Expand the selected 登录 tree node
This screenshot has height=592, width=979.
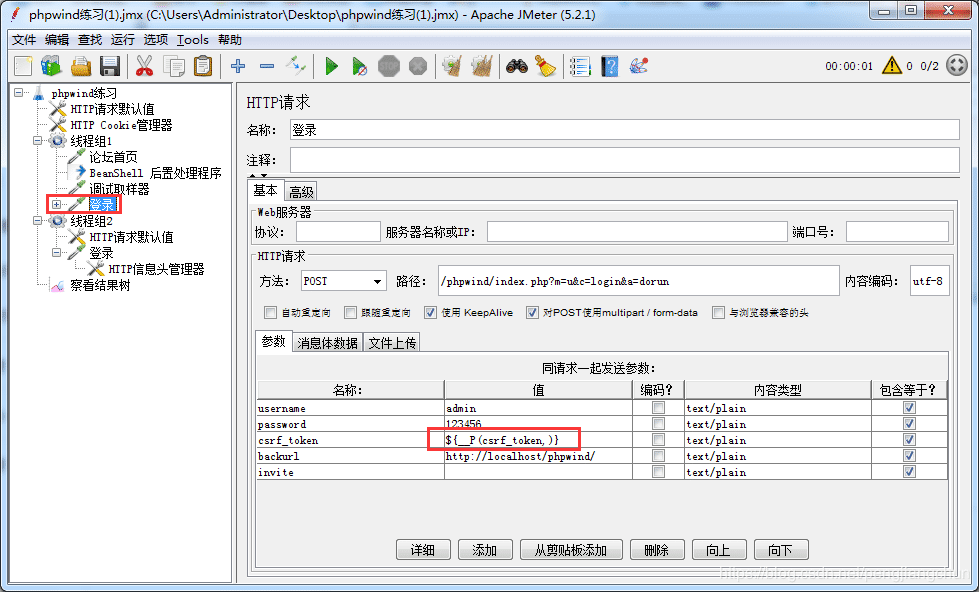(x=57, y=205)
